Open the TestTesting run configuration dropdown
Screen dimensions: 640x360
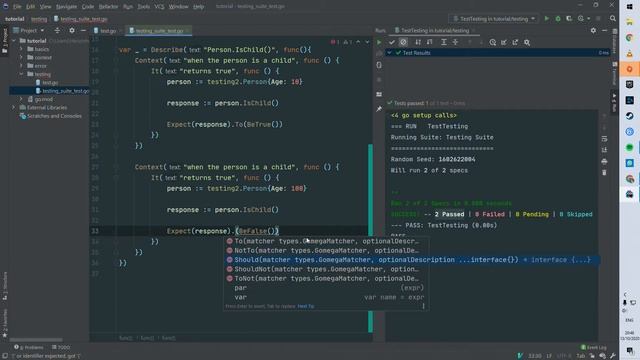tap(494, 19)
